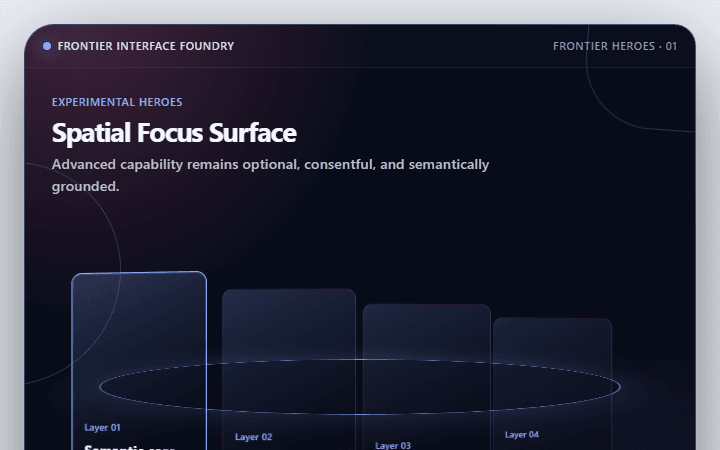Click the FRONTIER HEROES · 01 label
Image resolution: width=720 pixels, height=450 pixels.
point(615,46)
